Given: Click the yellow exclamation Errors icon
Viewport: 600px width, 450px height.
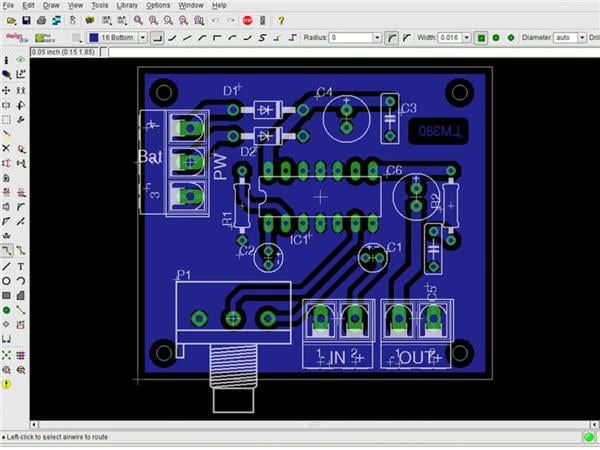Looking at the screenshot, I should point(7,384).
